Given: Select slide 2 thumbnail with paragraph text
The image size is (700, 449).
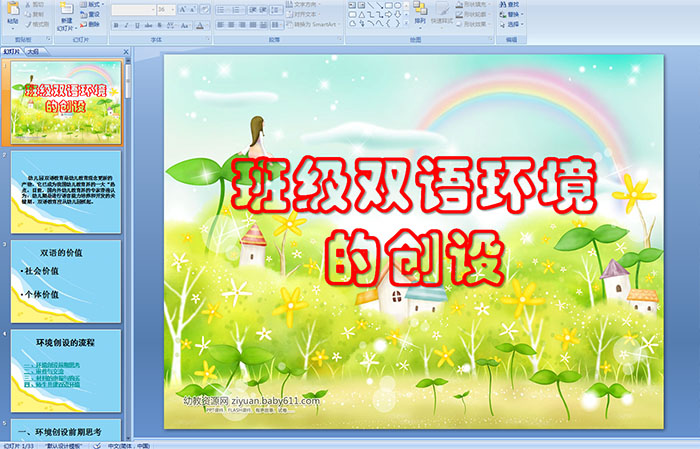Looking at the screenshot, I should 66,192.
